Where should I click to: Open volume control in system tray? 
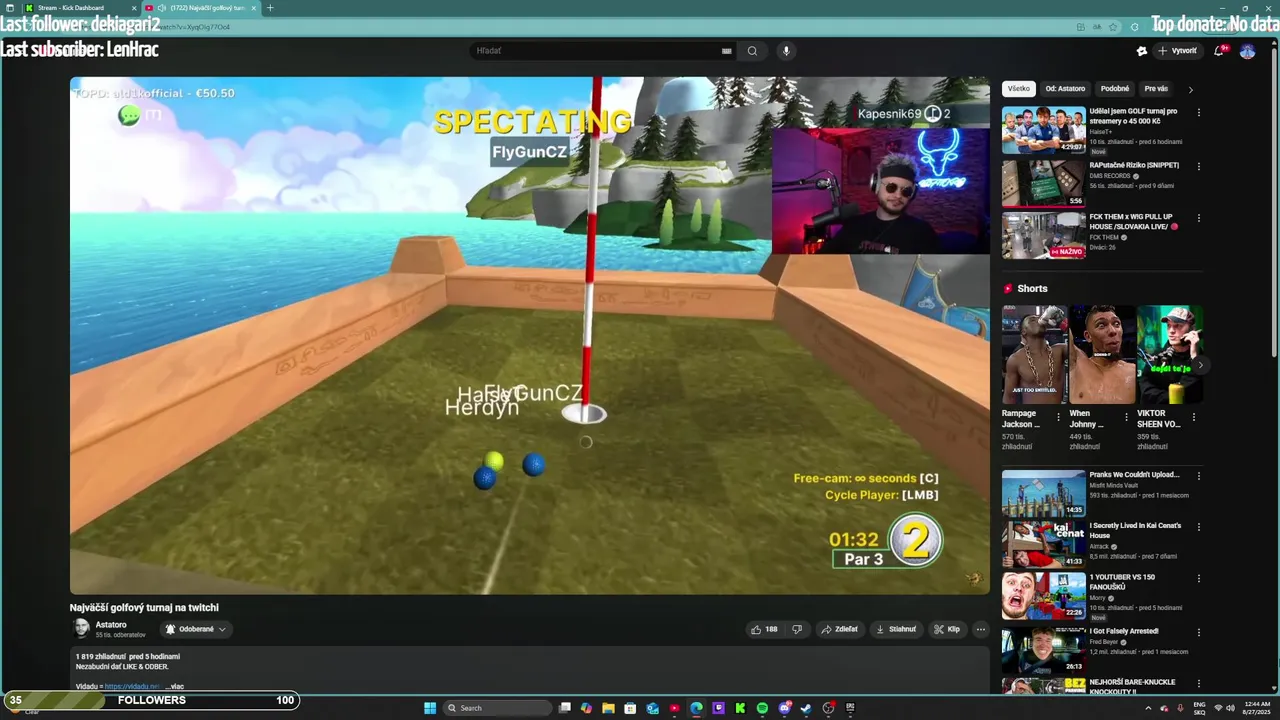(1230, 708)
